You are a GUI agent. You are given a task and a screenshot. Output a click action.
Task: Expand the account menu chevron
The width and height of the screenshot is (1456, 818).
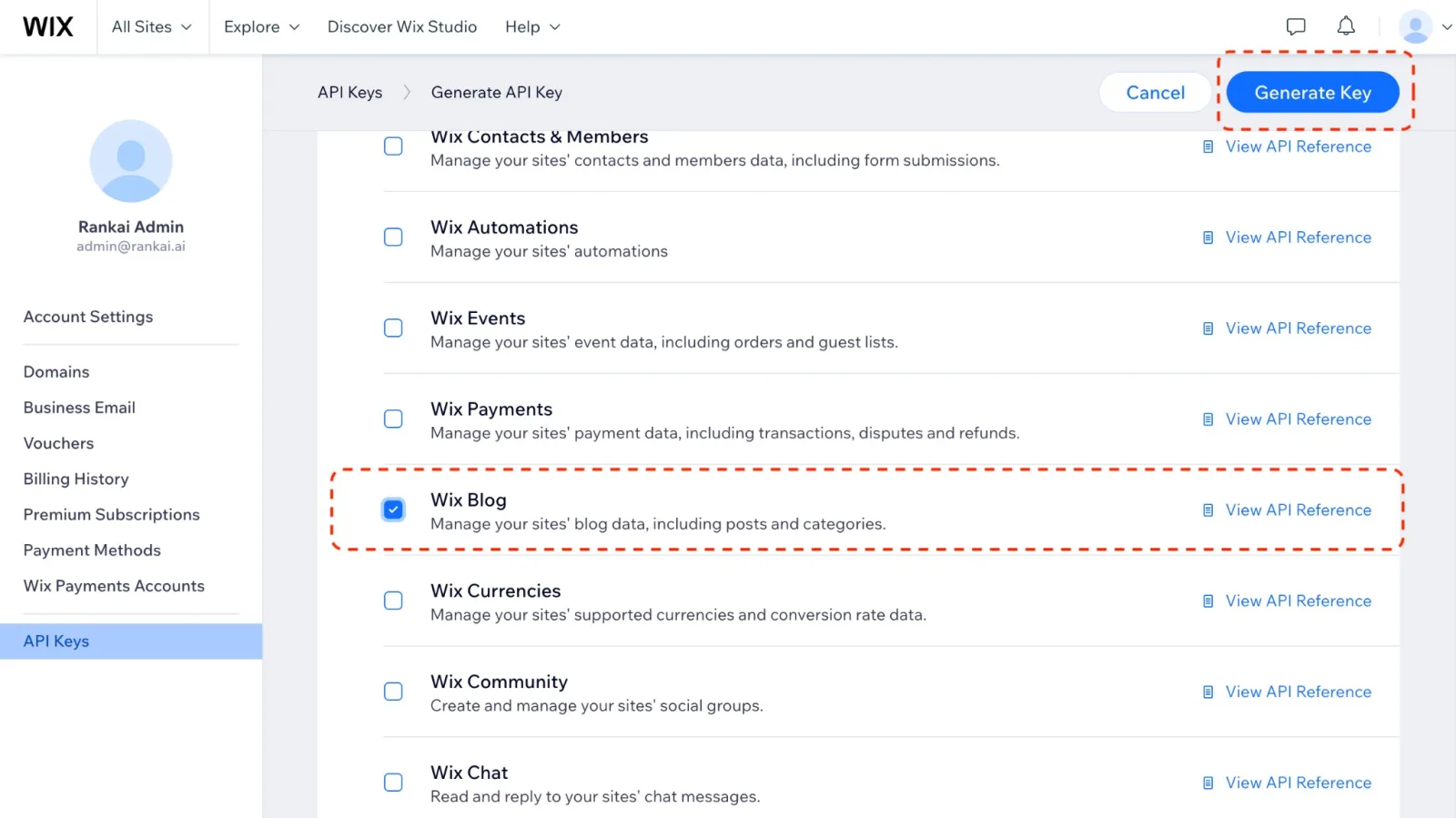(1446, 27)
